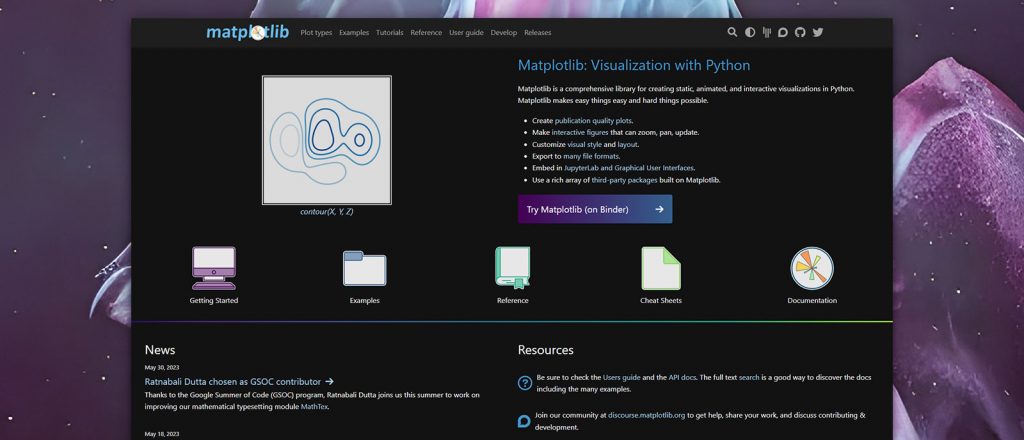Open the Plot types menu

pos(316,33)
